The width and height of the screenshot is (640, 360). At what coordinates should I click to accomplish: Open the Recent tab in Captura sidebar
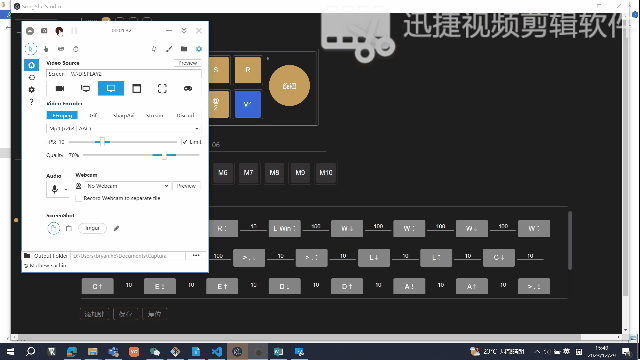pyautogui.click(x=31, y=77)
